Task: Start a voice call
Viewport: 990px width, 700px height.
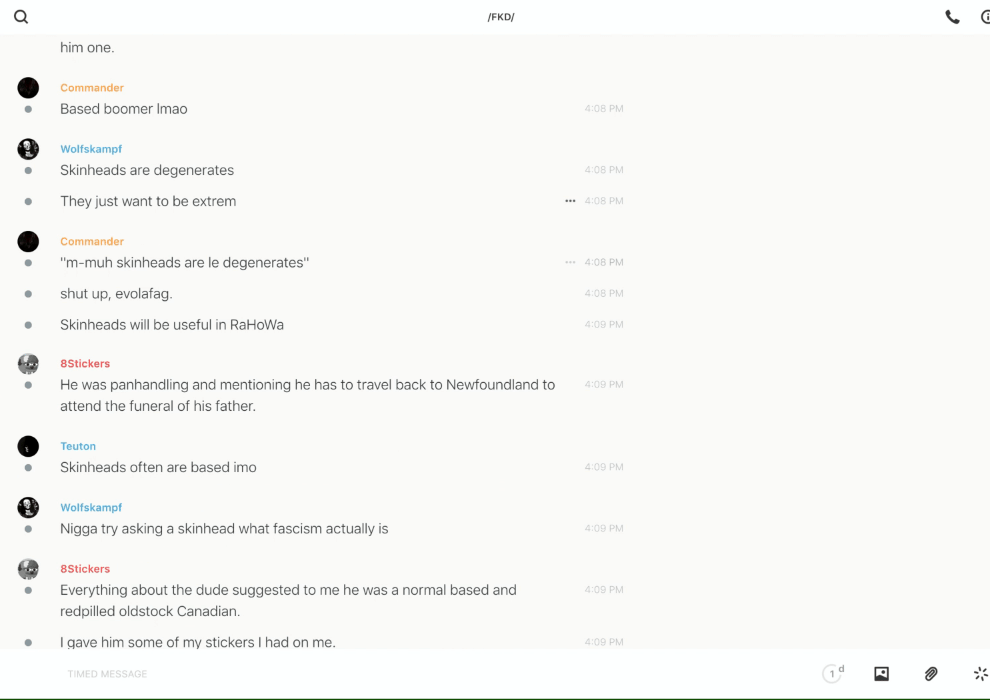Action: pos(952,17)
